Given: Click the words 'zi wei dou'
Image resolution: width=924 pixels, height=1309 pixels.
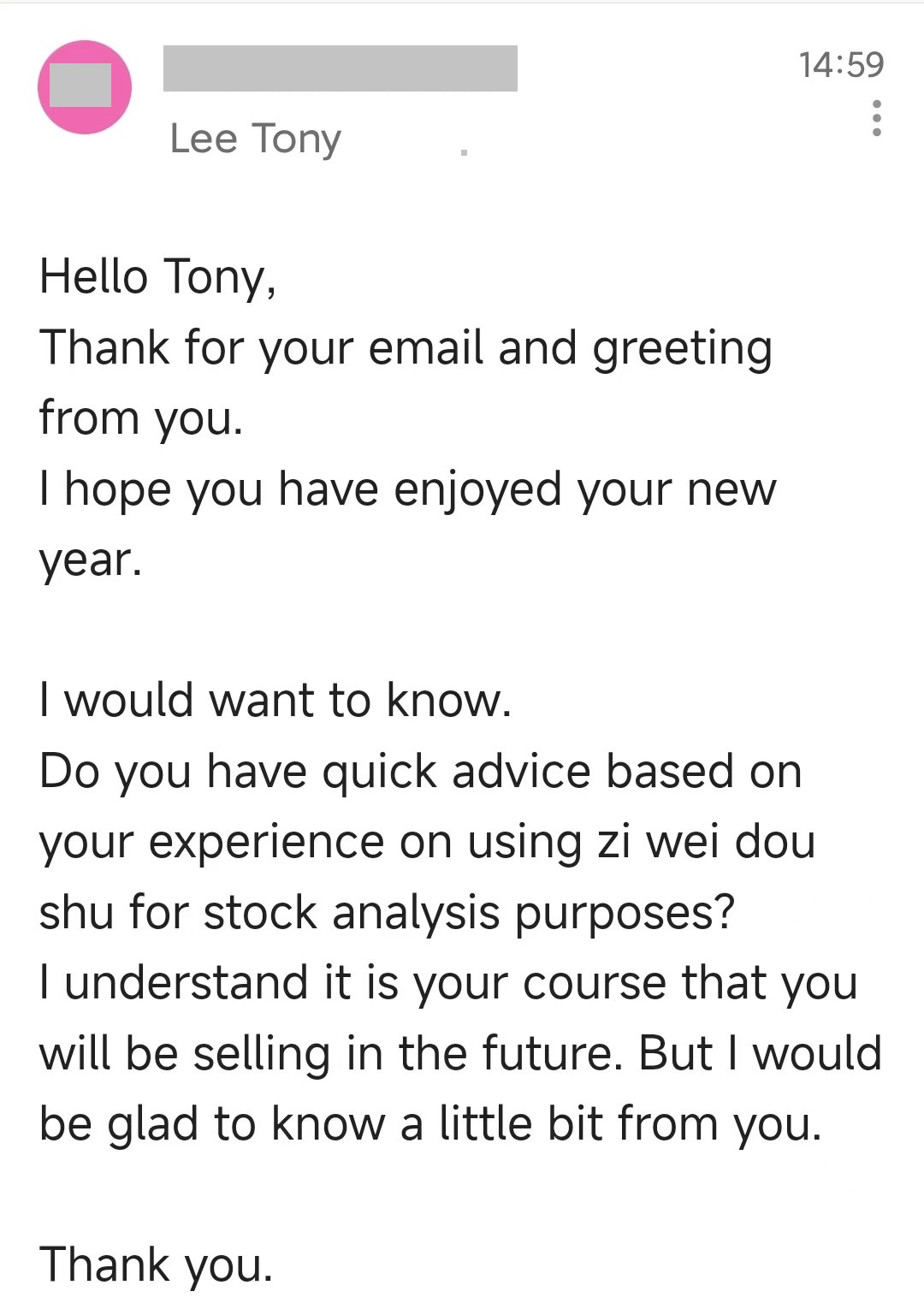Looking at the screenshot, I should click(705, 842).
